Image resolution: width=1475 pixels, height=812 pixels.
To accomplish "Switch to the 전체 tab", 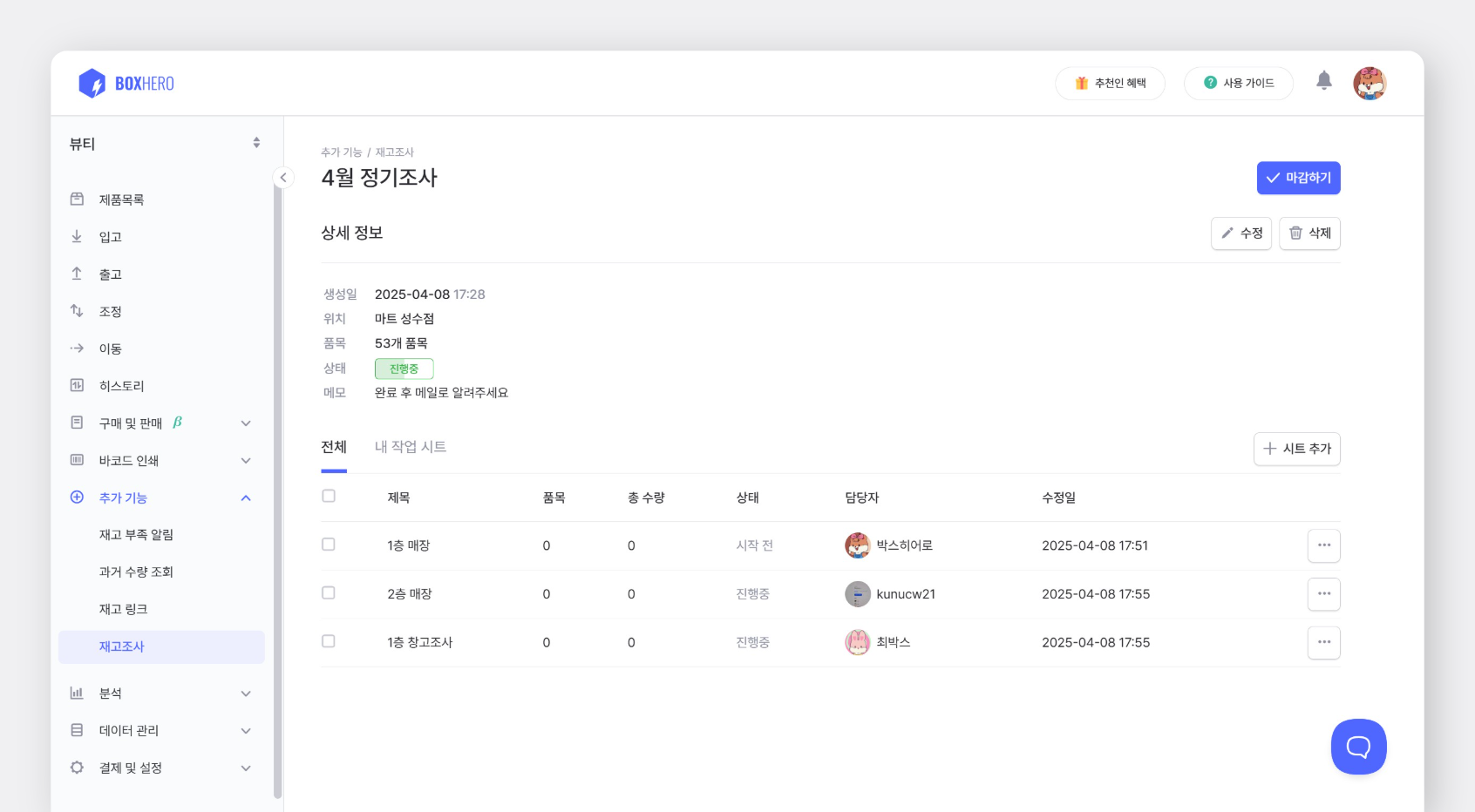I will pos(334,447).
